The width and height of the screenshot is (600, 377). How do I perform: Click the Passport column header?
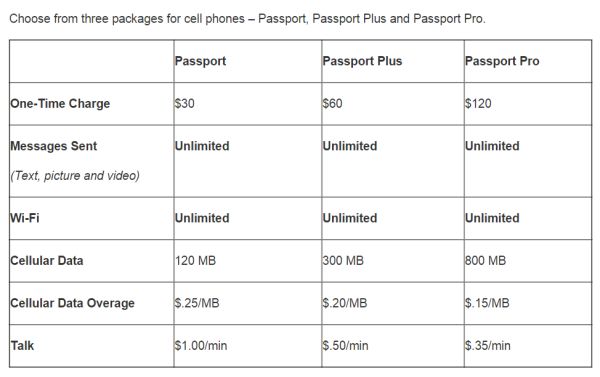[200, 61]
